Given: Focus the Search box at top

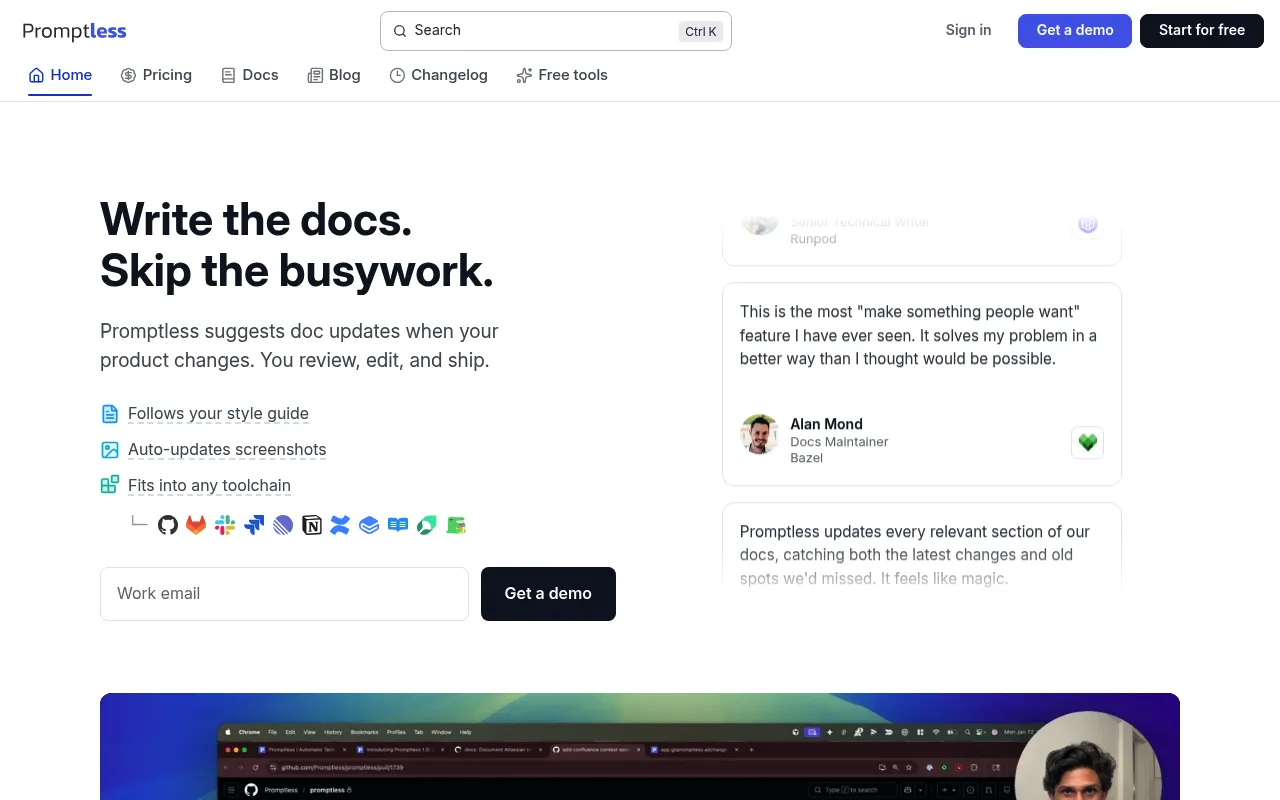Looking at the screenshot, I should coord(556,31).
